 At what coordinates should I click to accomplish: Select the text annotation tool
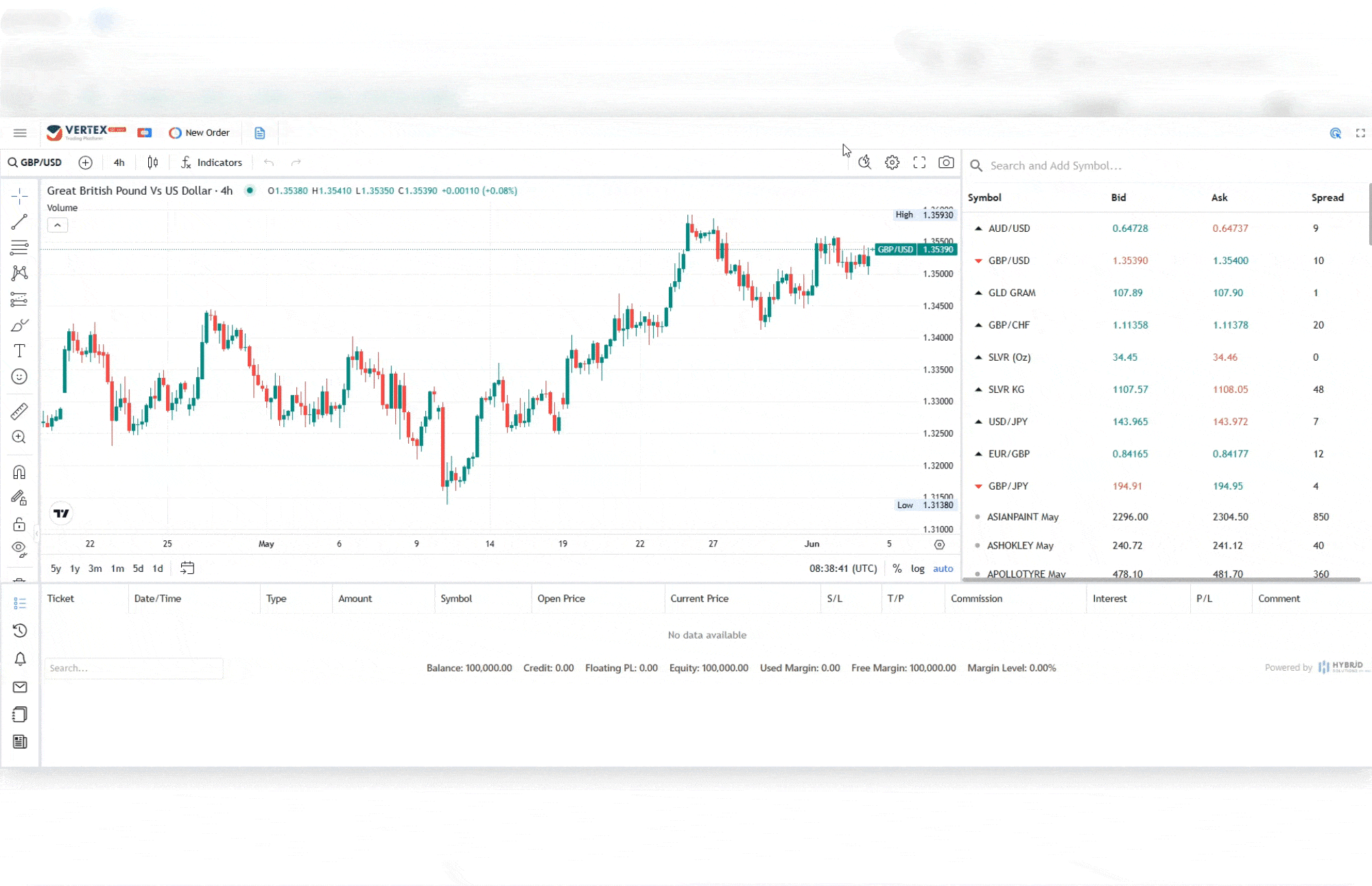pyautogui.click(x=19, y=351)
